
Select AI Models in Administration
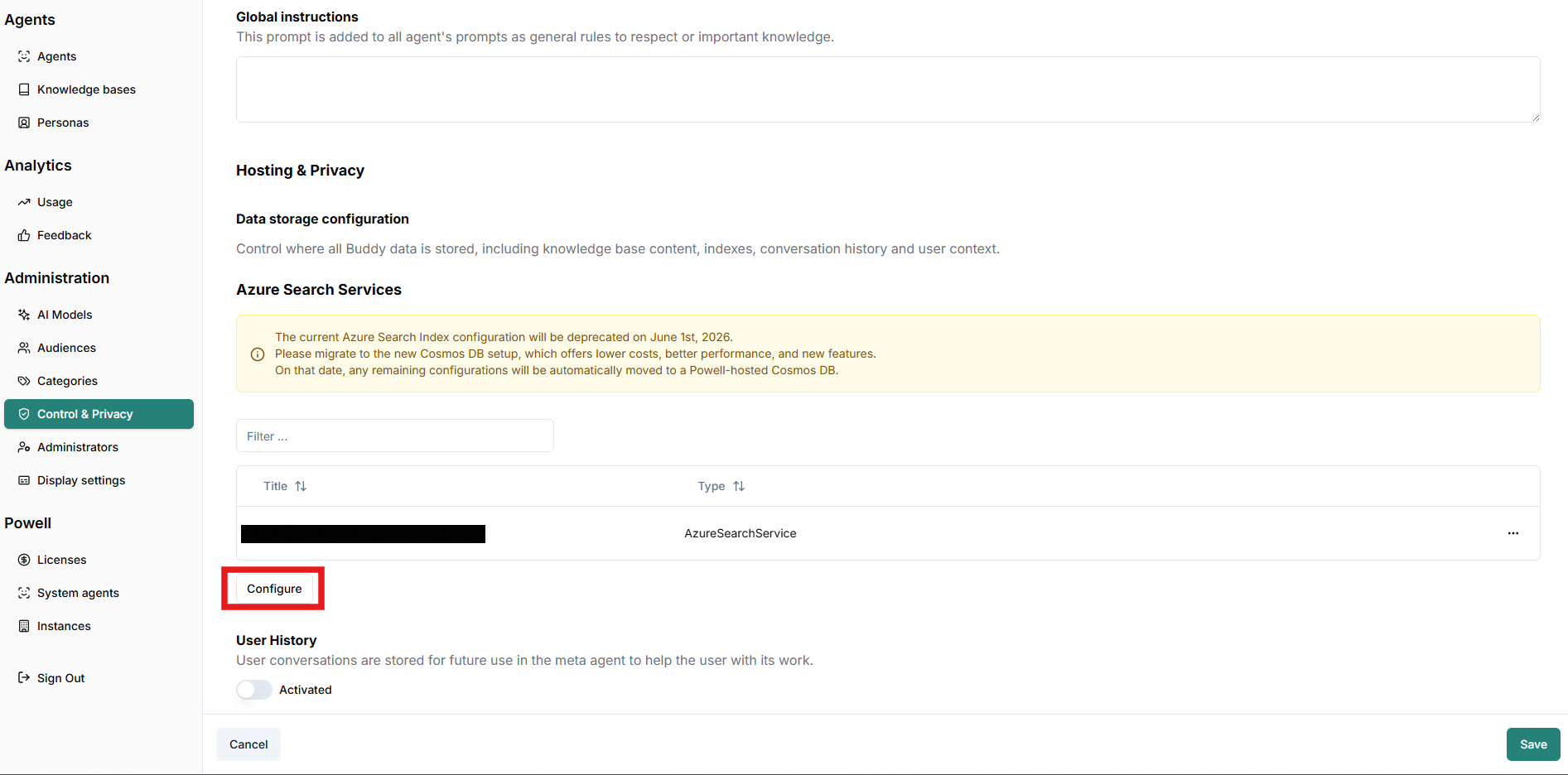tap(99, 315)
